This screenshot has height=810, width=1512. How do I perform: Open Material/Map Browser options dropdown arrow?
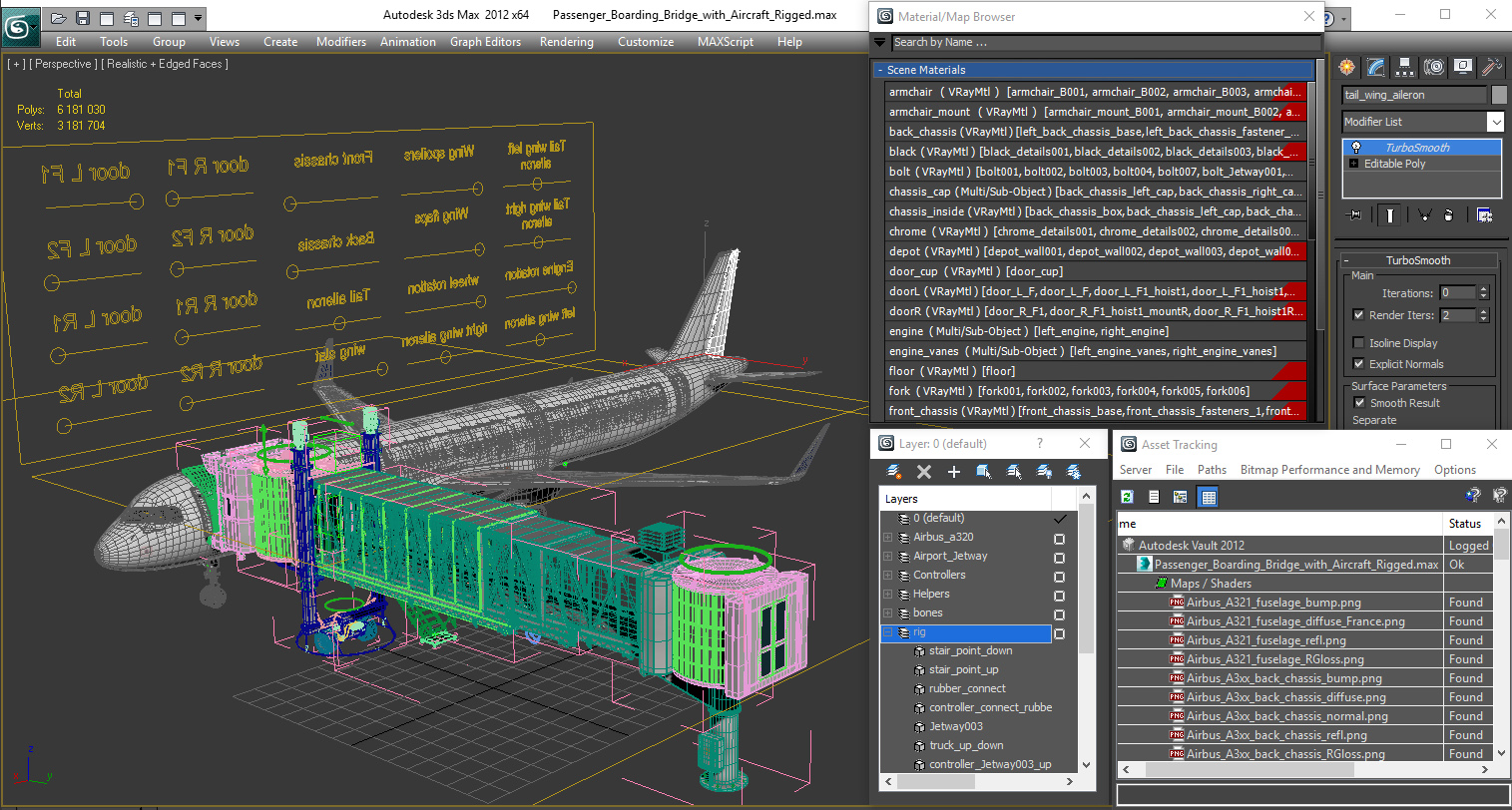click(879, 43)
